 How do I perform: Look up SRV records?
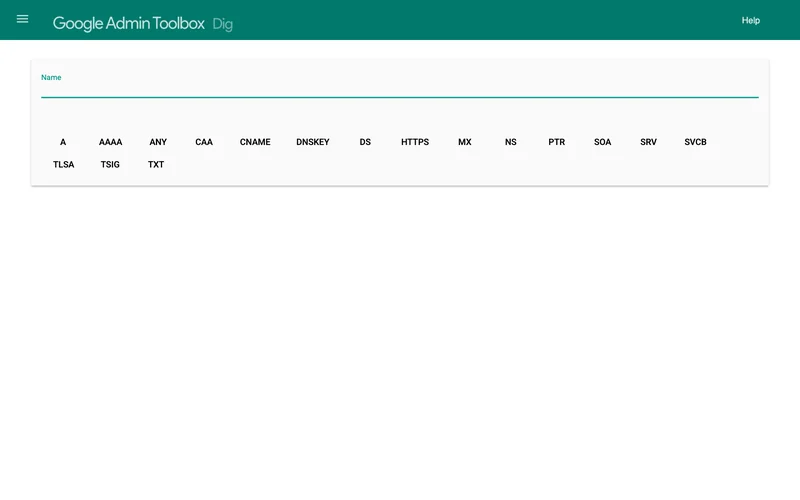(648, 142)
